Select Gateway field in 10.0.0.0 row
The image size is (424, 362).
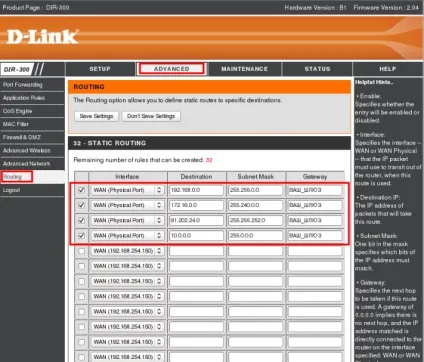click(315, 236)
